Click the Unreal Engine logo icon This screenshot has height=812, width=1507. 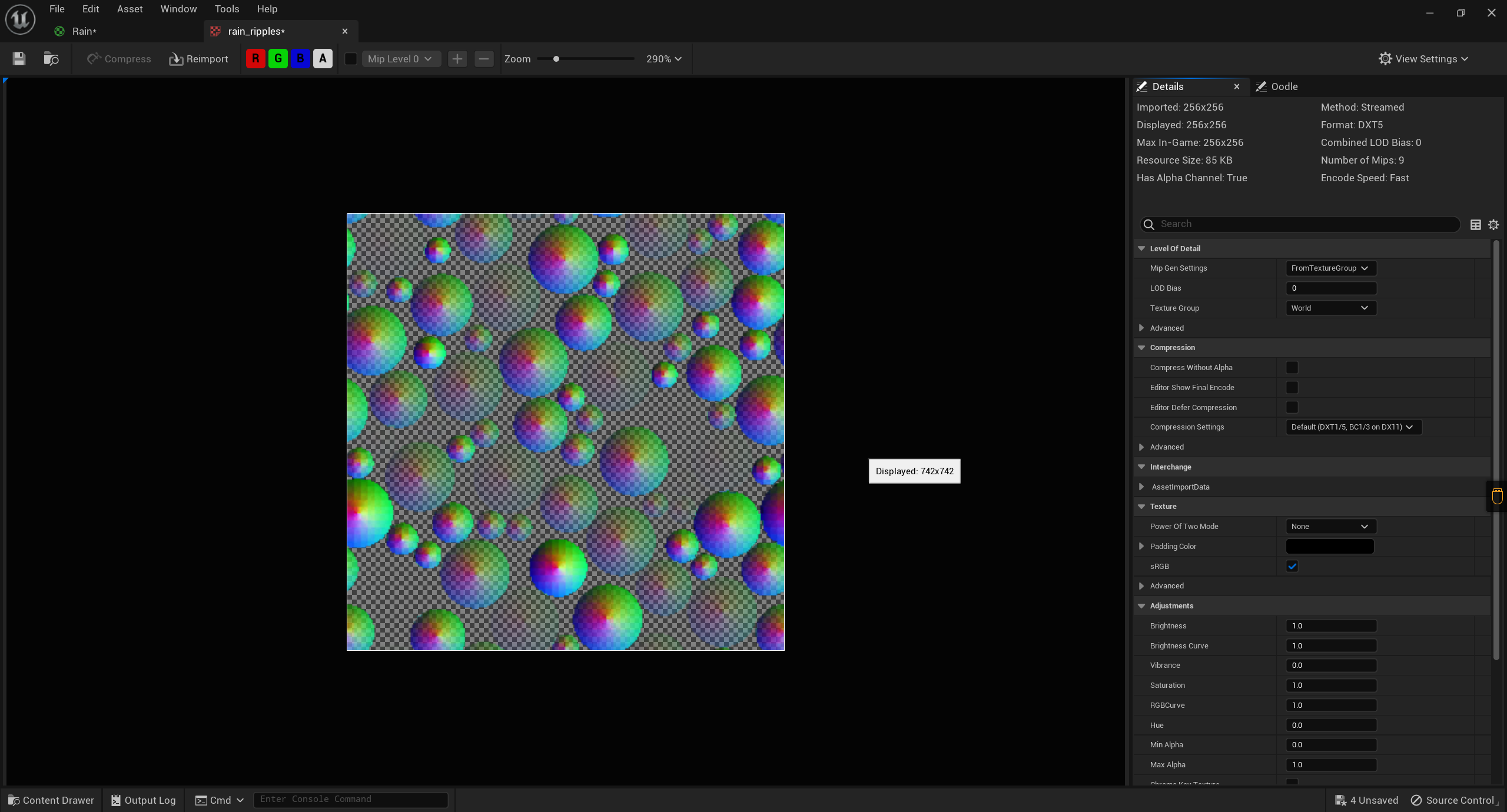click(x=21, y=19)
